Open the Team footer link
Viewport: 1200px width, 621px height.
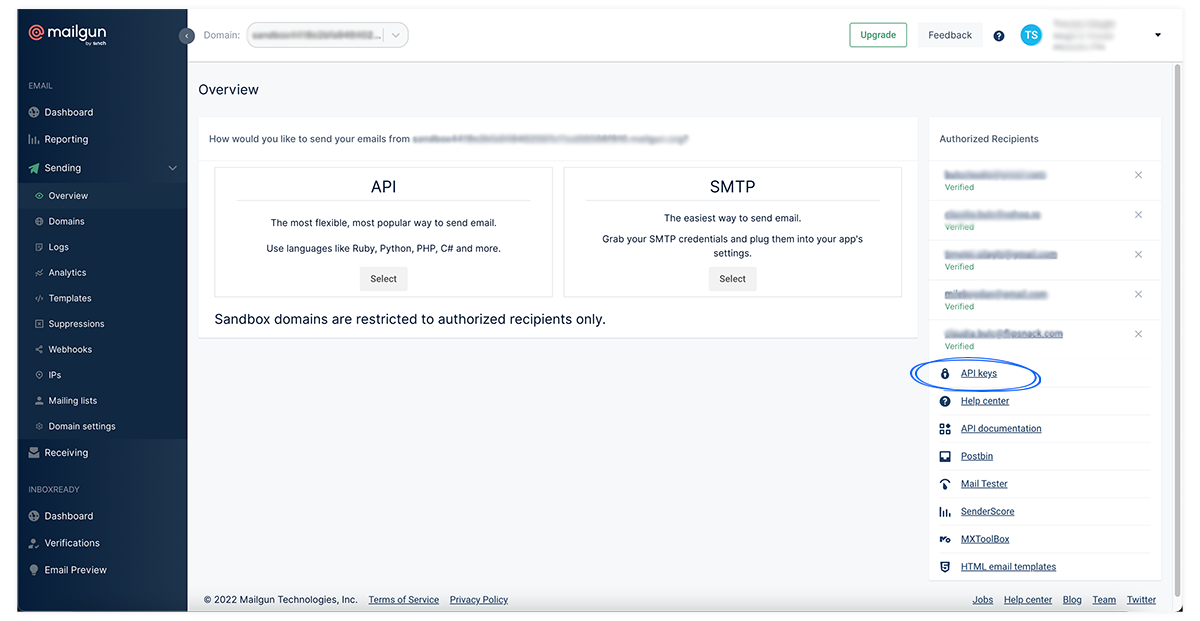[1104, 600]
